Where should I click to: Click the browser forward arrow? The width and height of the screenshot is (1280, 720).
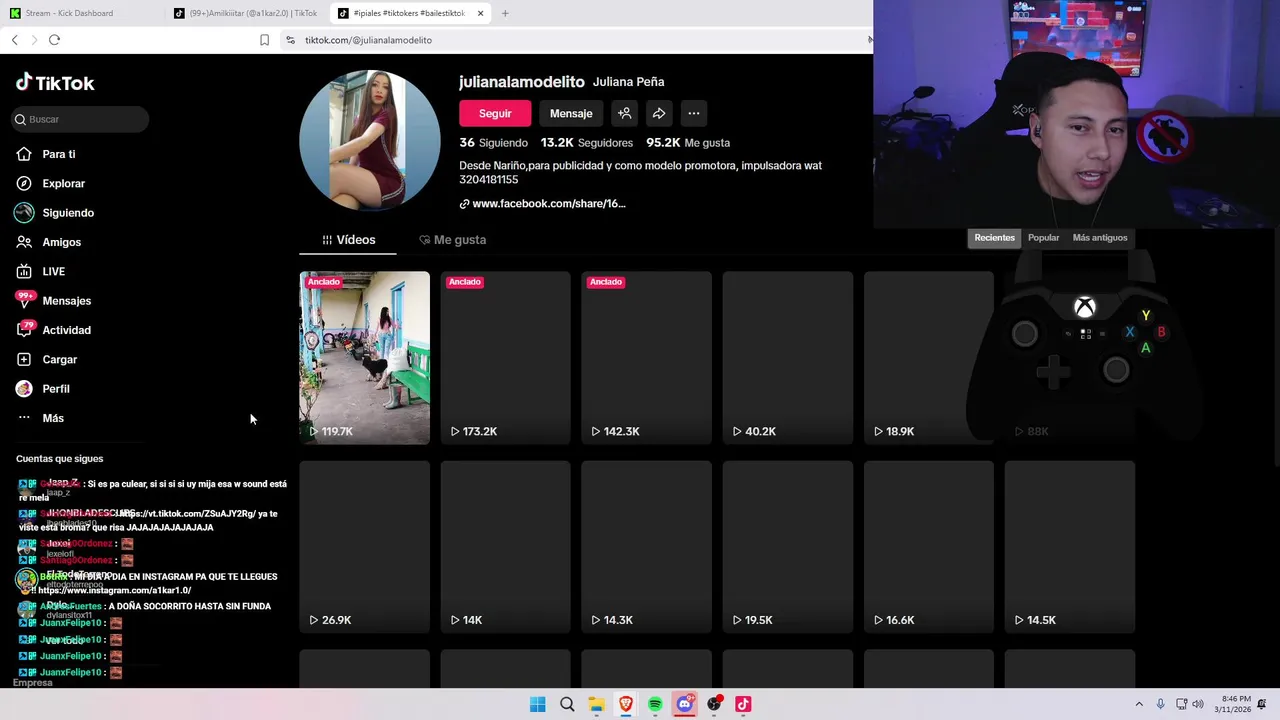pos(34,40)
